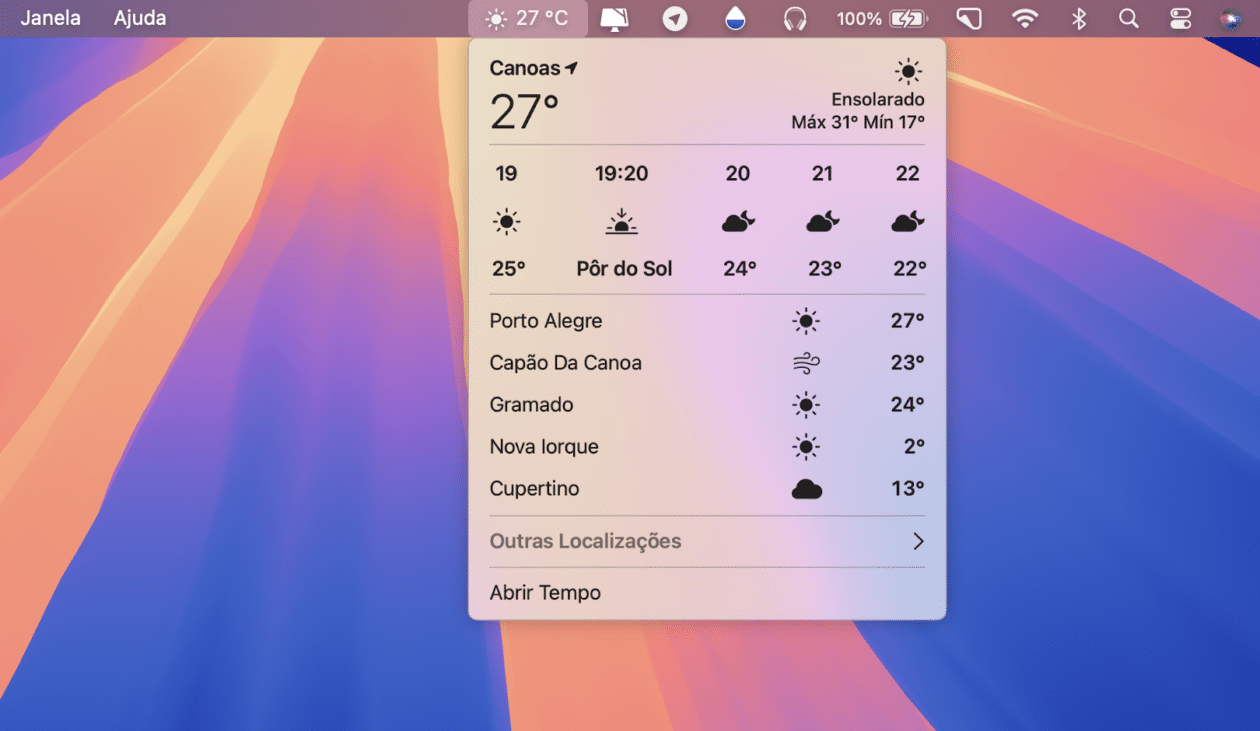1260x731 pixels.
Task: Click the cloud icon for Cupertino
Action: pyautogui.click(x=806, y=488)
